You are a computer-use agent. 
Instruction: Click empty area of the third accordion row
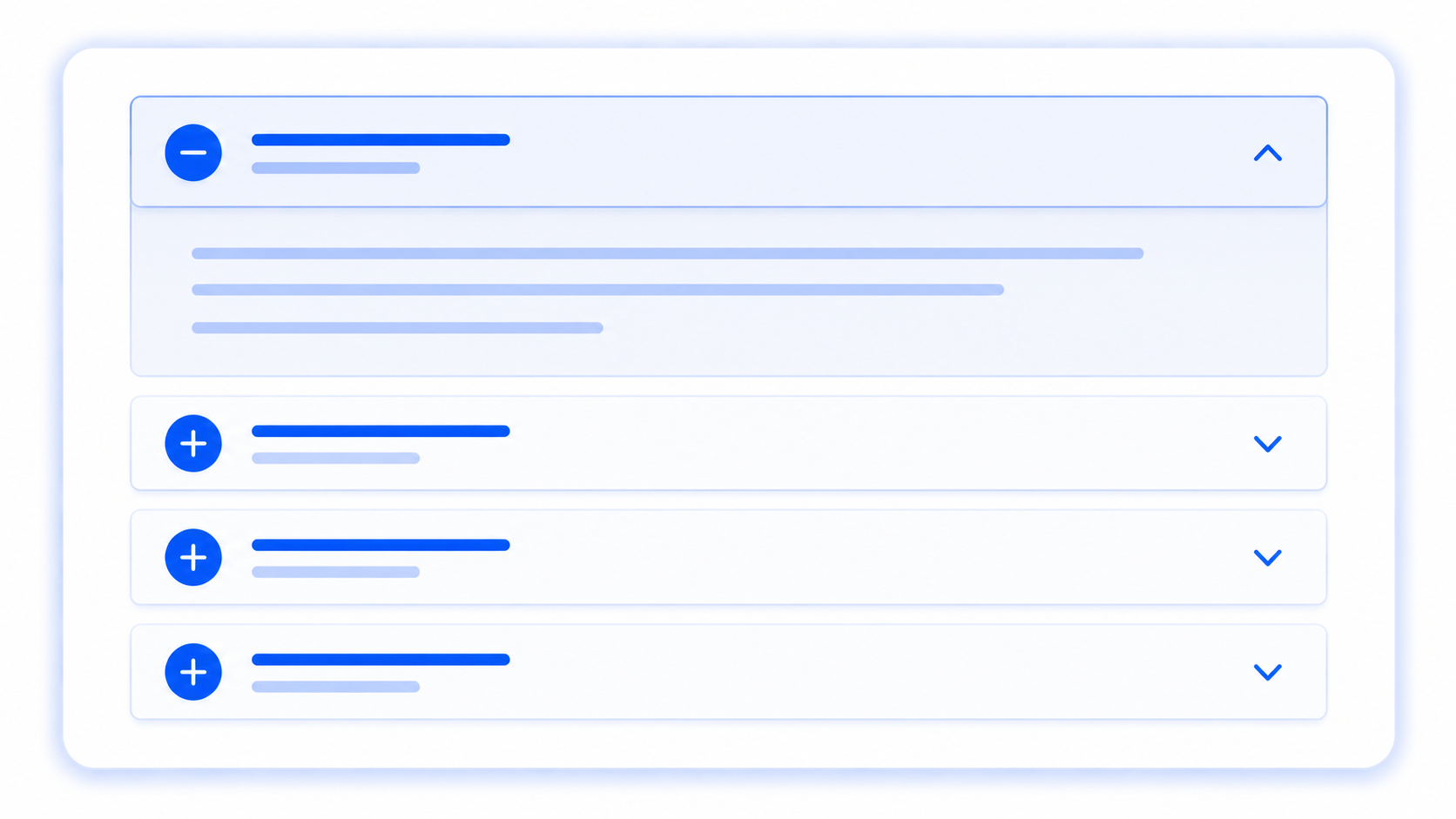[x=871, y=558]
